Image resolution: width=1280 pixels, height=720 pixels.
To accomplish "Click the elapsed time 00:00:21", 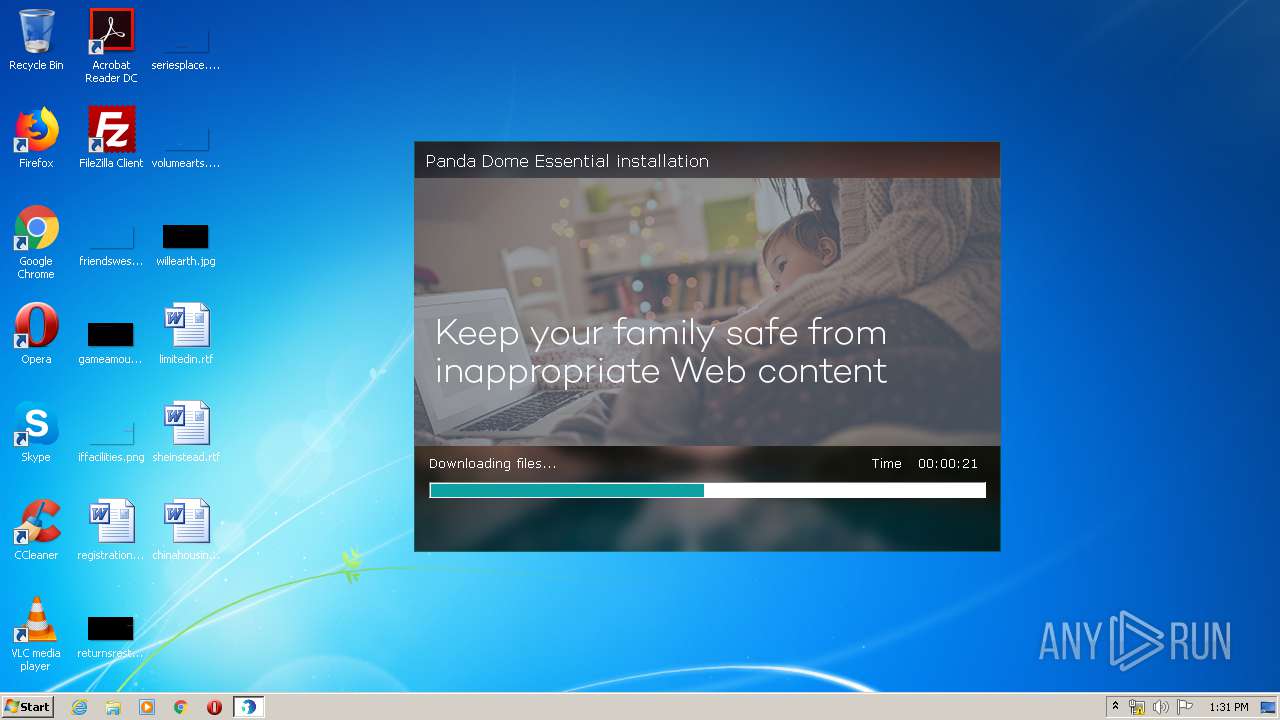I will pyautogui.click(x=948, y=464).
